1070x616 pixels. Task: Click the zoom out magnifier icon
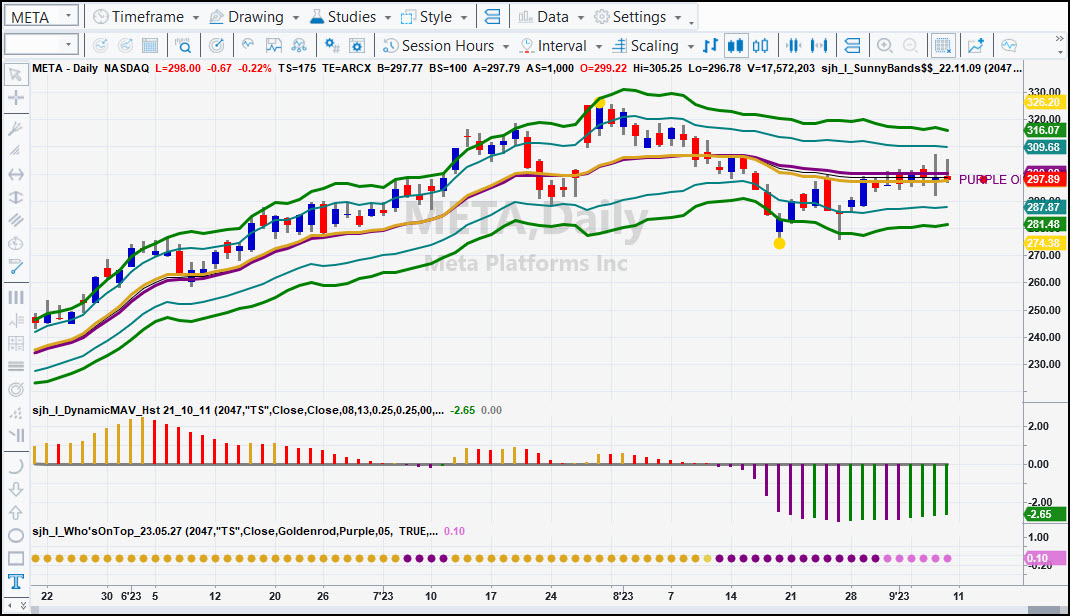pos(910,46)
